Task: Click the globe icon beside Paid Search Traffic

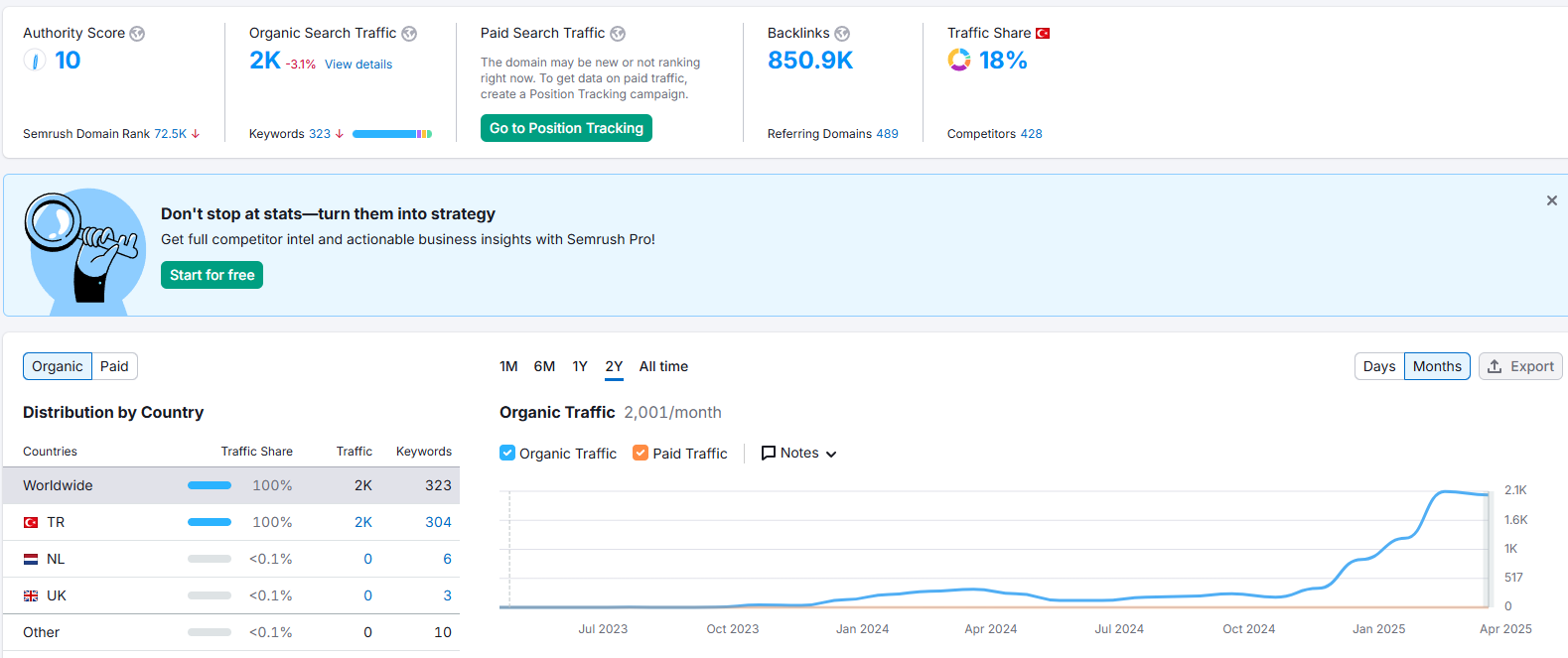Action: pos(618,34)
